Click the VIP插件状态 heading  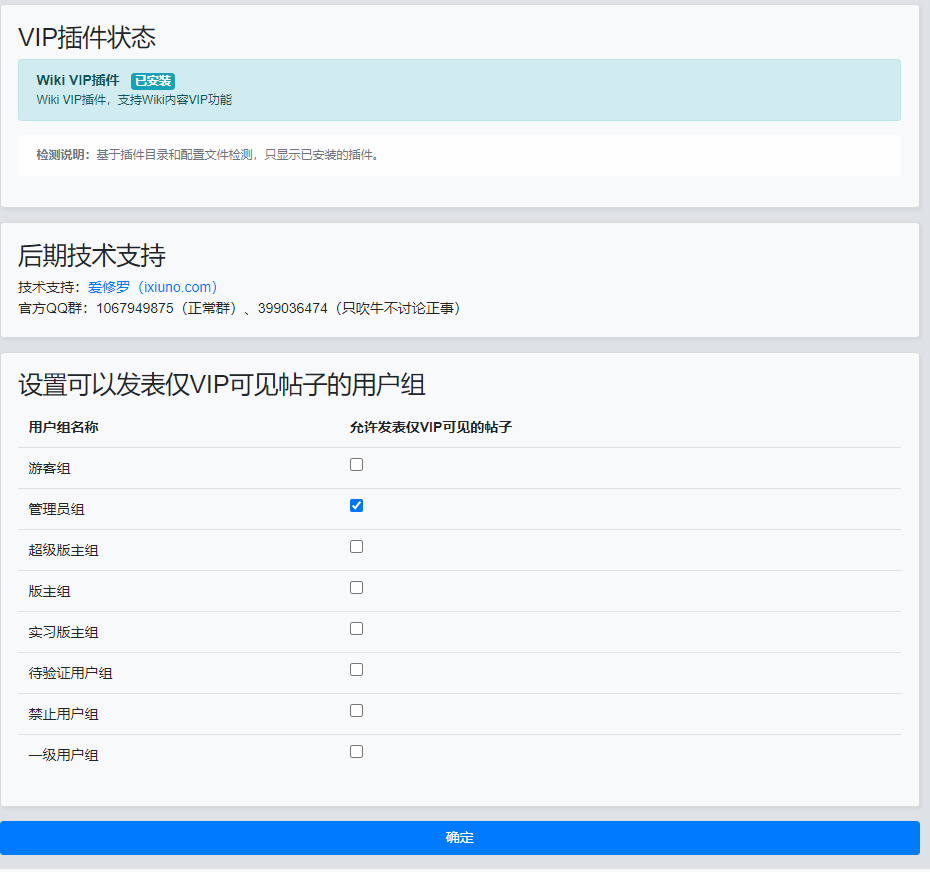point(87,37)
